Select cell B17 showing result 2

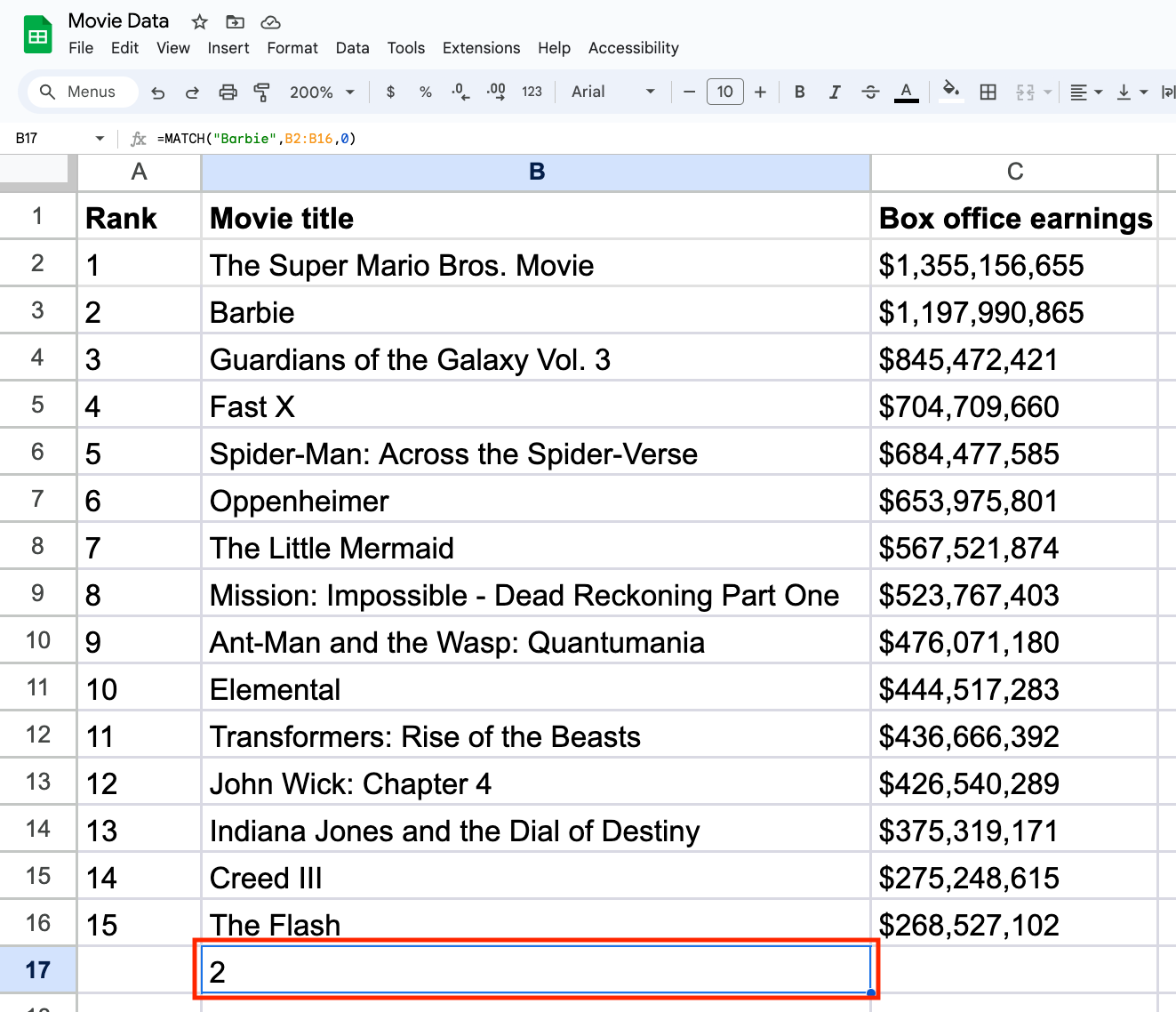click(x=536, y=969)
